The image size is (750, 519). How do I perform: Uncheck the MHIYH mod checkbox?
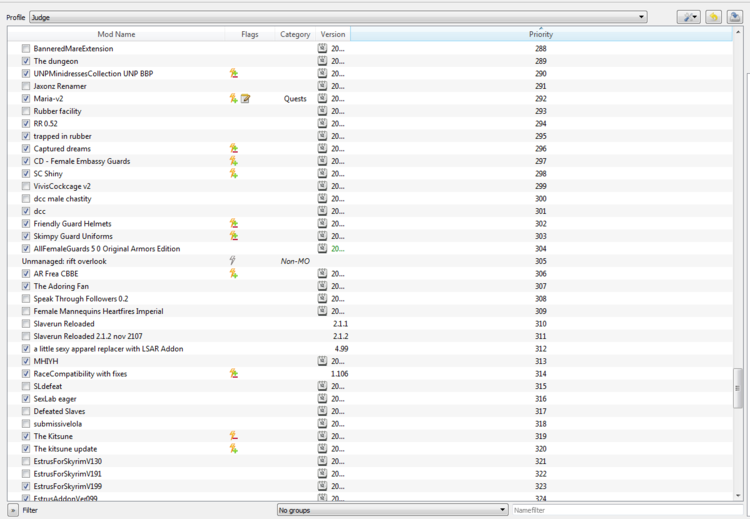[26, 361]
